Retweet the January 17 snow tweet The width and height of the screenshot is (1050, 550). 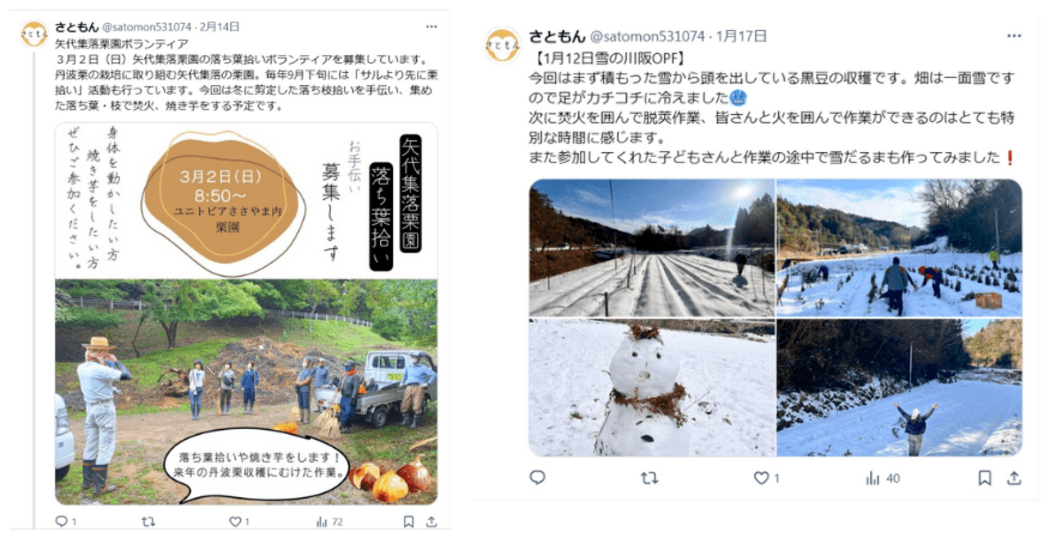(649, 478)
